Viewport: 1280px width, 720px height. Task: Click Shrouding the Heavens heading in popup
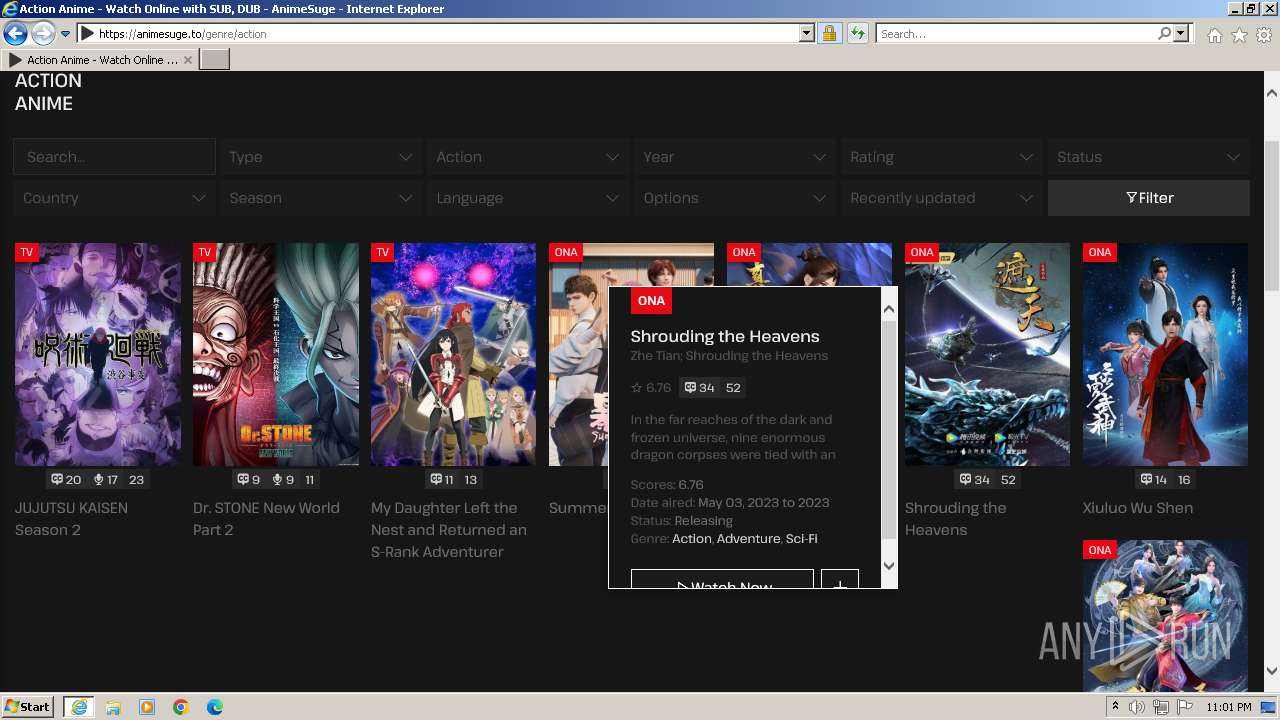(x=725, y=336)
